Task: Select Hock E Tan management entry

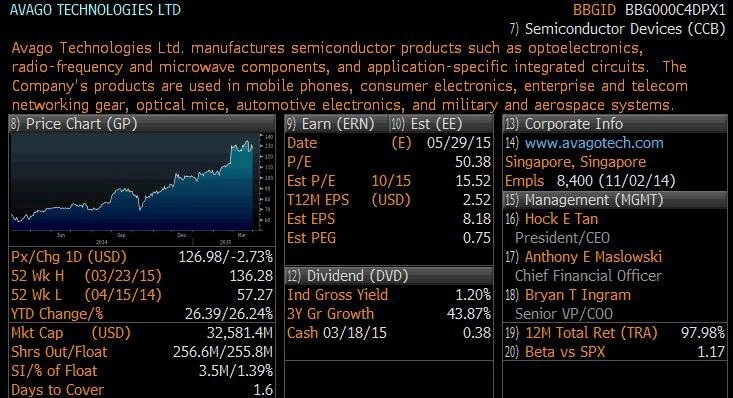Action: pyautogui.click(x=561, y=219)
